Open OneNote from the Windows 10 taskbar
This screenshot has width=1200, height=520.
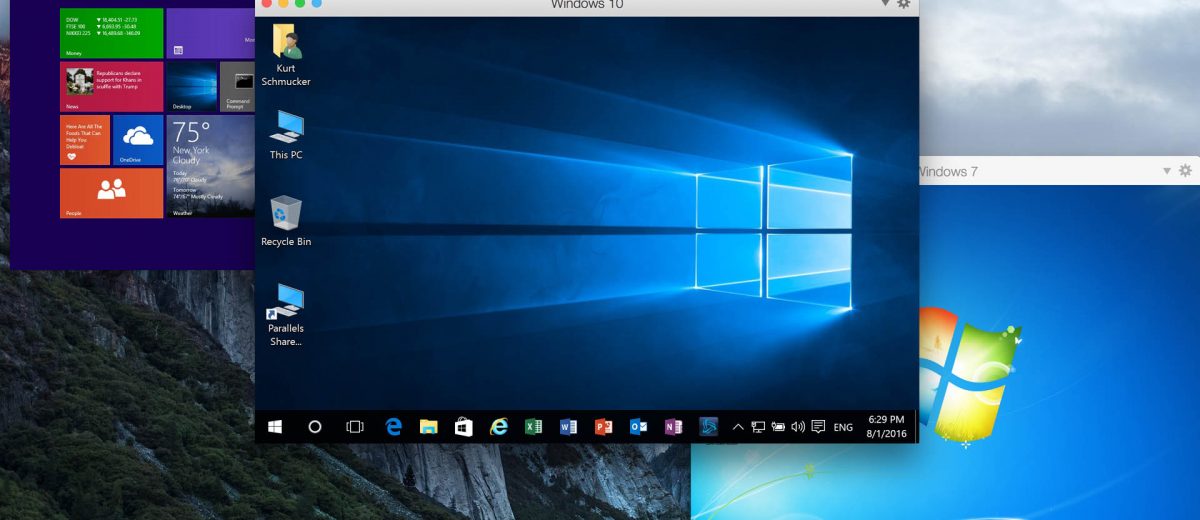click(673, 427)
